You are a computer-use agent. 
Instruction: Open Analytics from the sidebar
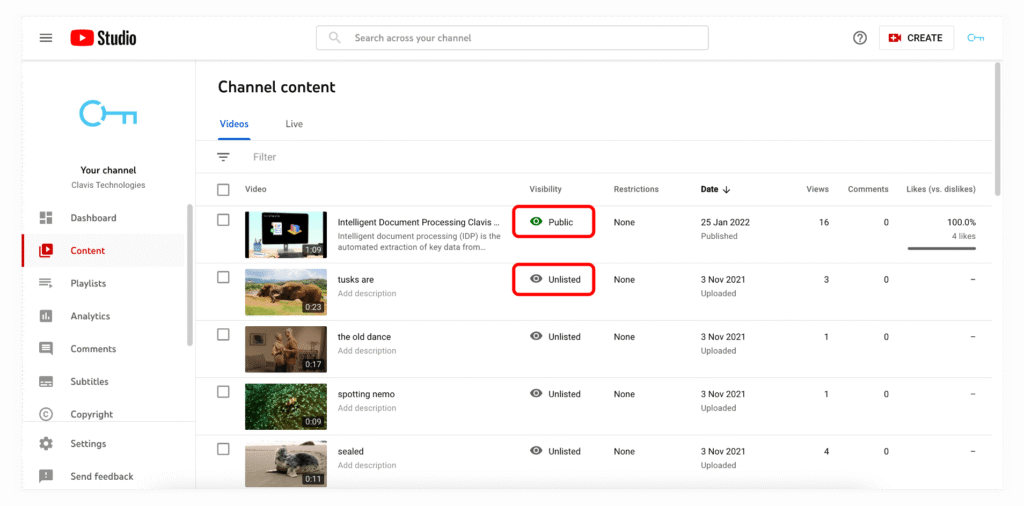[x=89, y=316]
